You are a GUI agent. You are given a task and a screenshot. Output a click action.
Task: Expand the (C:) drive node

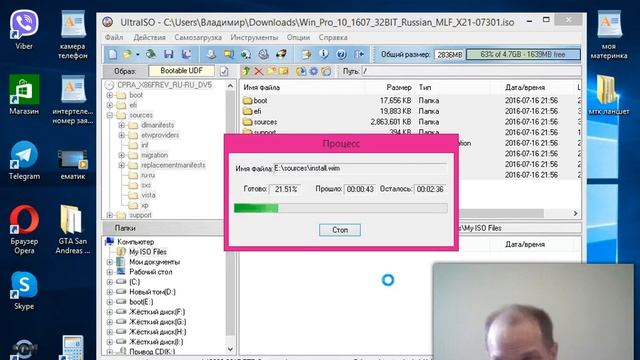tap(109, 282)
